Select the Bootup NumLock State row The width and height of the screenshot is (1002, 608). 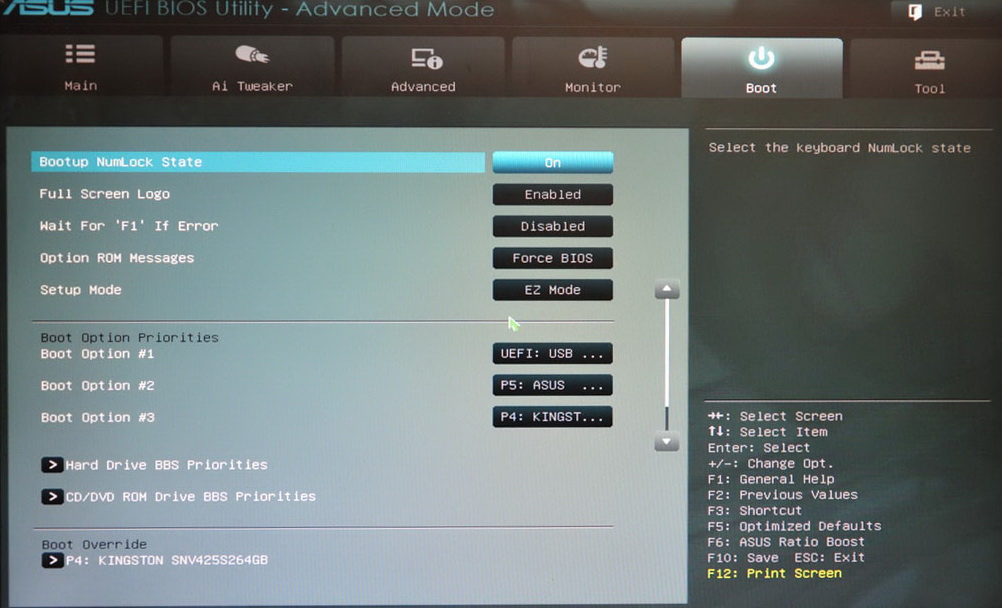click(x=258, y=162)
